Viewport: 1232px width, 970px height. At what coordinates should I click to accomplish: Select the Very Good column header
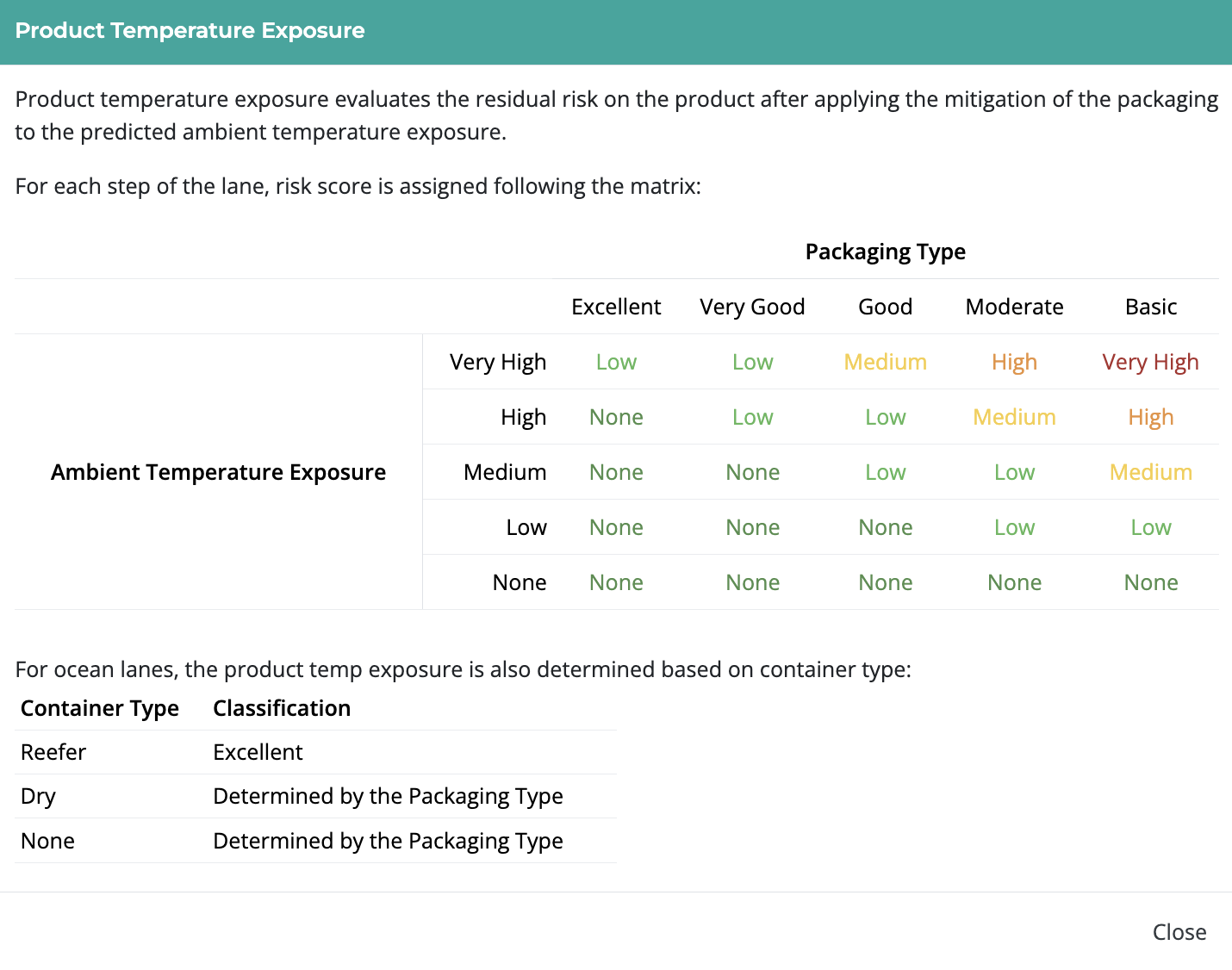pyautogui.click(x=751, y=307)
